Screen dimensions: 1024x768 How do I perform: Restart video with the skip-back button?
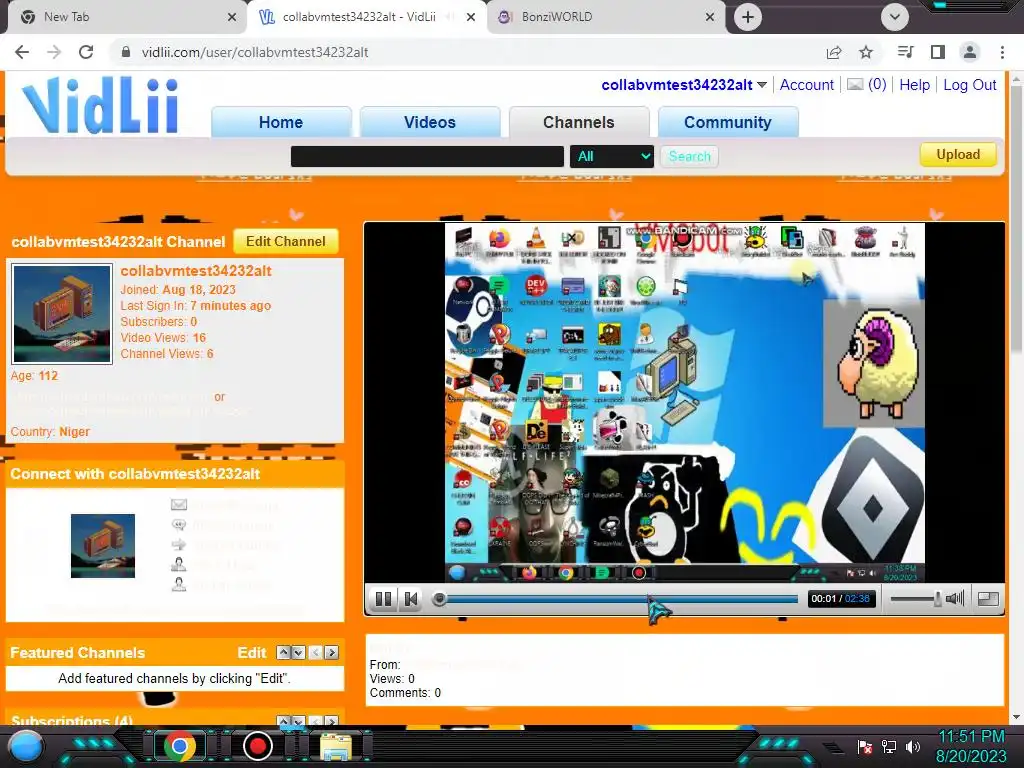pyautogui.click(x=411, y=599)
